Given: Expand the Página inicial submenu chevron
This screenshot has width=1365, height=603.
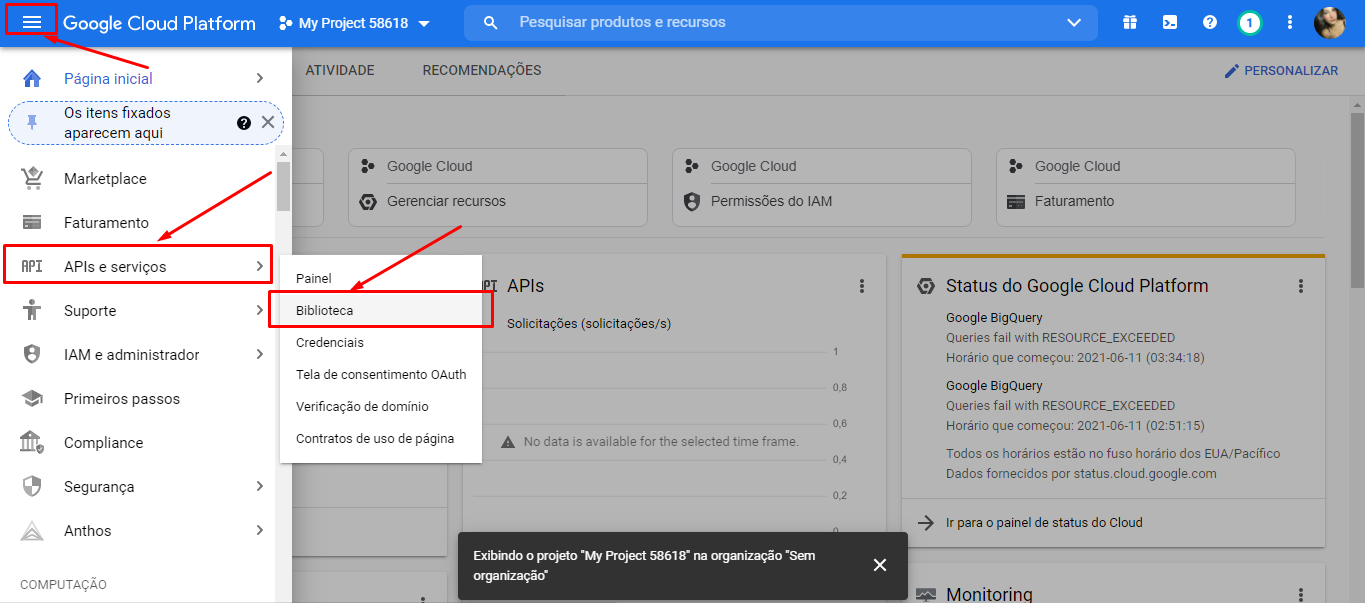Looking at the screenshot, I should [259, 78].
